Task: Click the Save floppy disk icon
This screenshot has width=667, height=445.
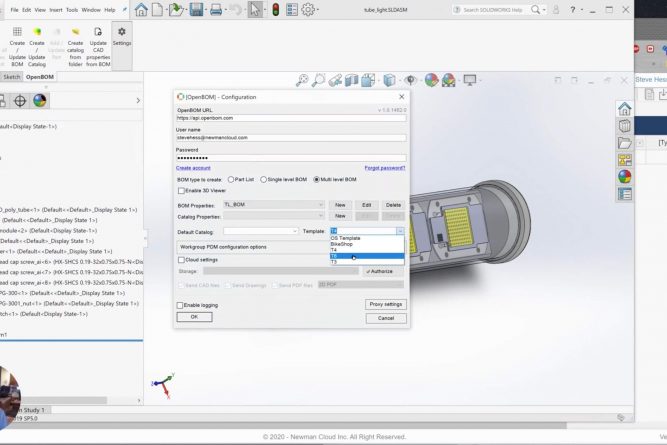Action: coord(198,10)
